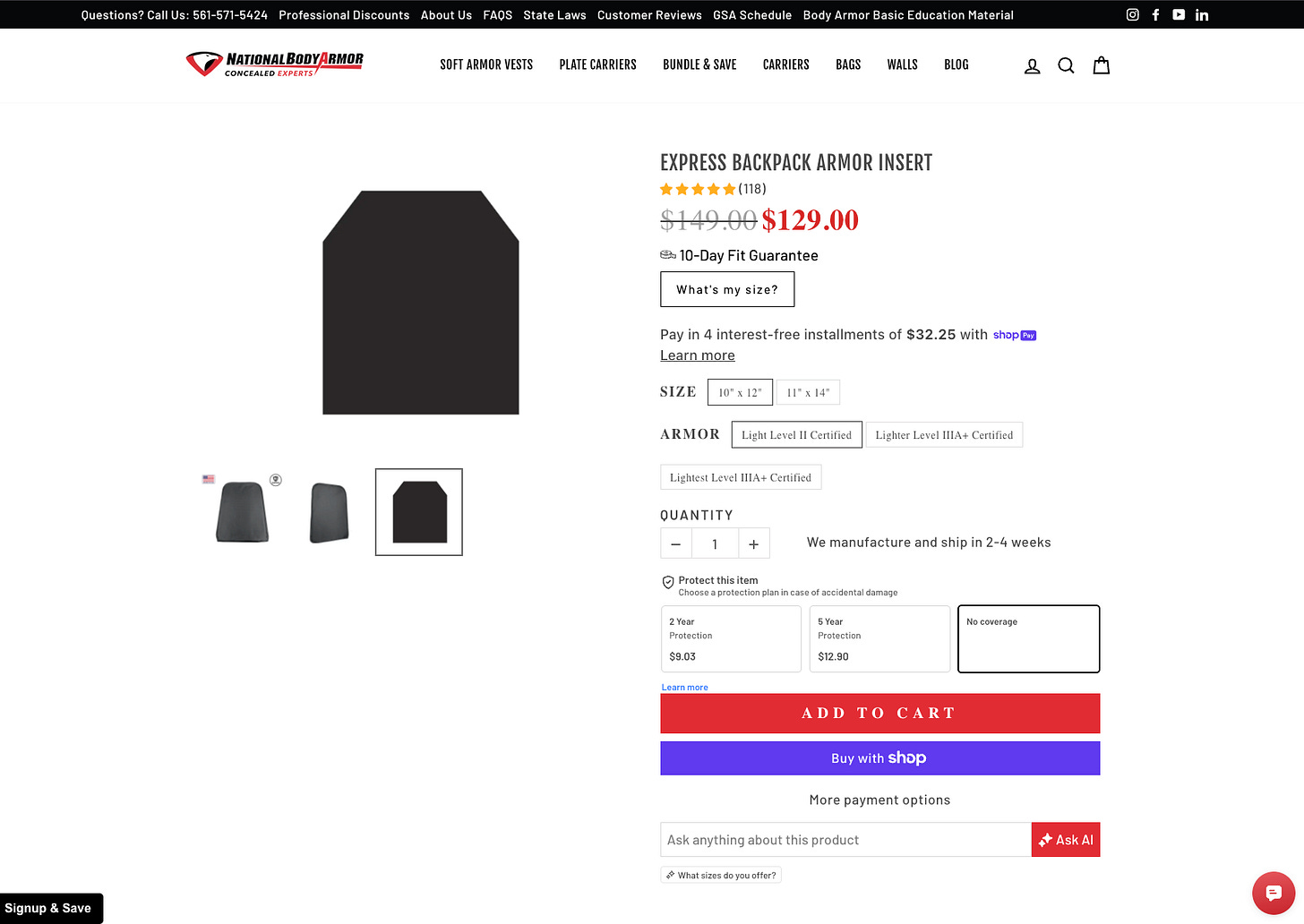
Task: Focus the Ask anything about this product field
Action: click(845, 840)
